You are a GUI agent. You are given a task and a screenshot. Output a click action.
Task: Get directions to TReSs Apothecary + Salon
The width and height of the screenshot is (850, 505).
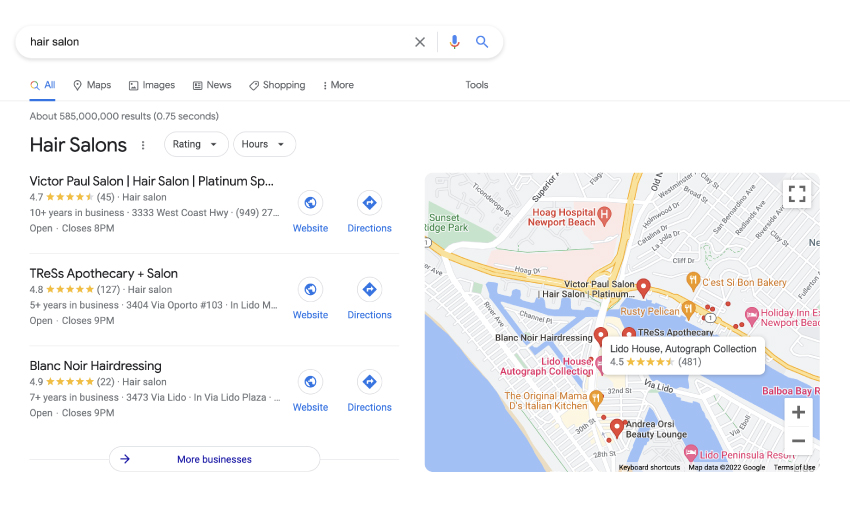coord(369,289)
